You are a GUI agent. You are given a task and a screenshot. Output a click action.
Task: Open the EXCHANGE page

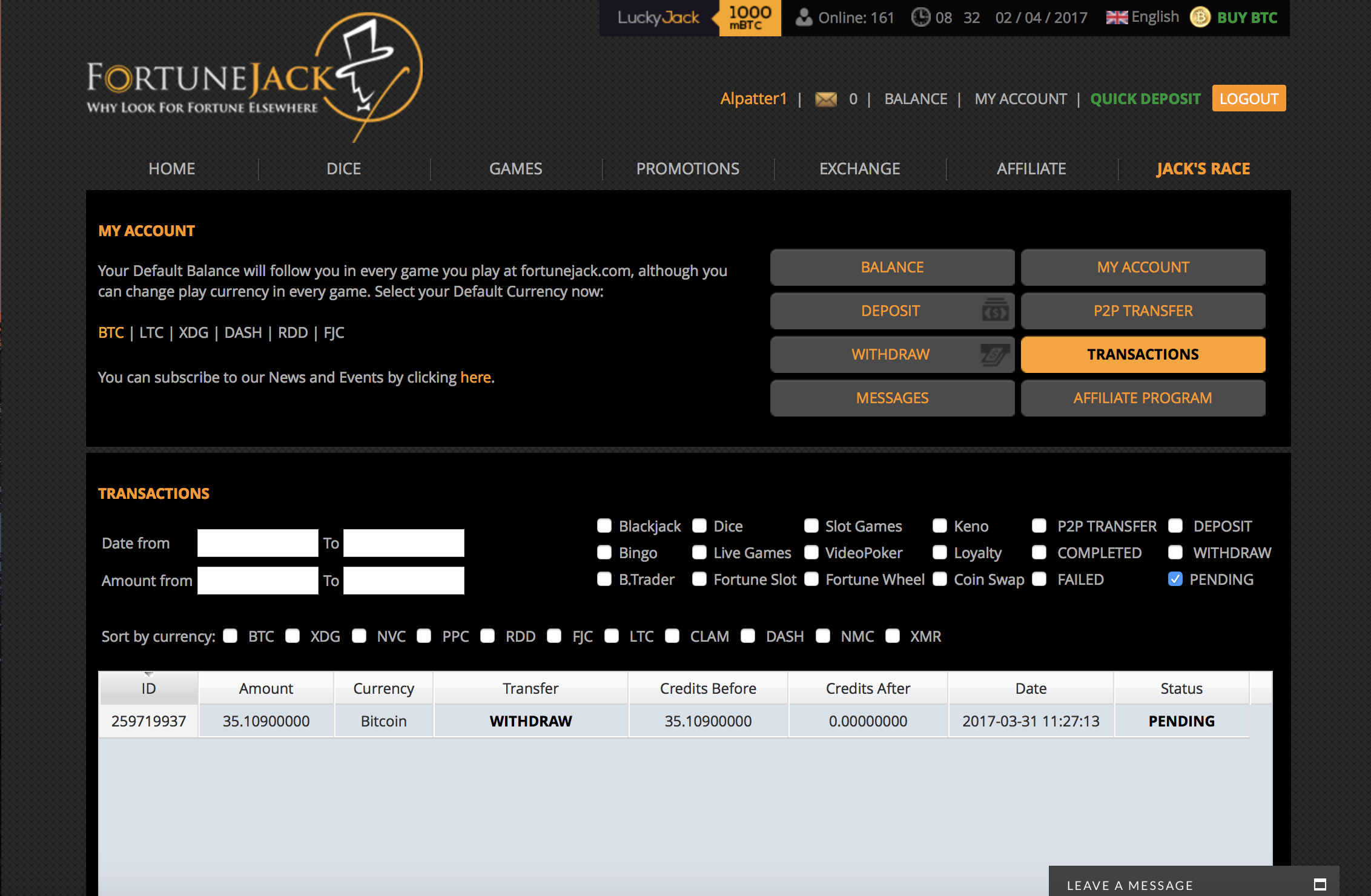[860, 168]
